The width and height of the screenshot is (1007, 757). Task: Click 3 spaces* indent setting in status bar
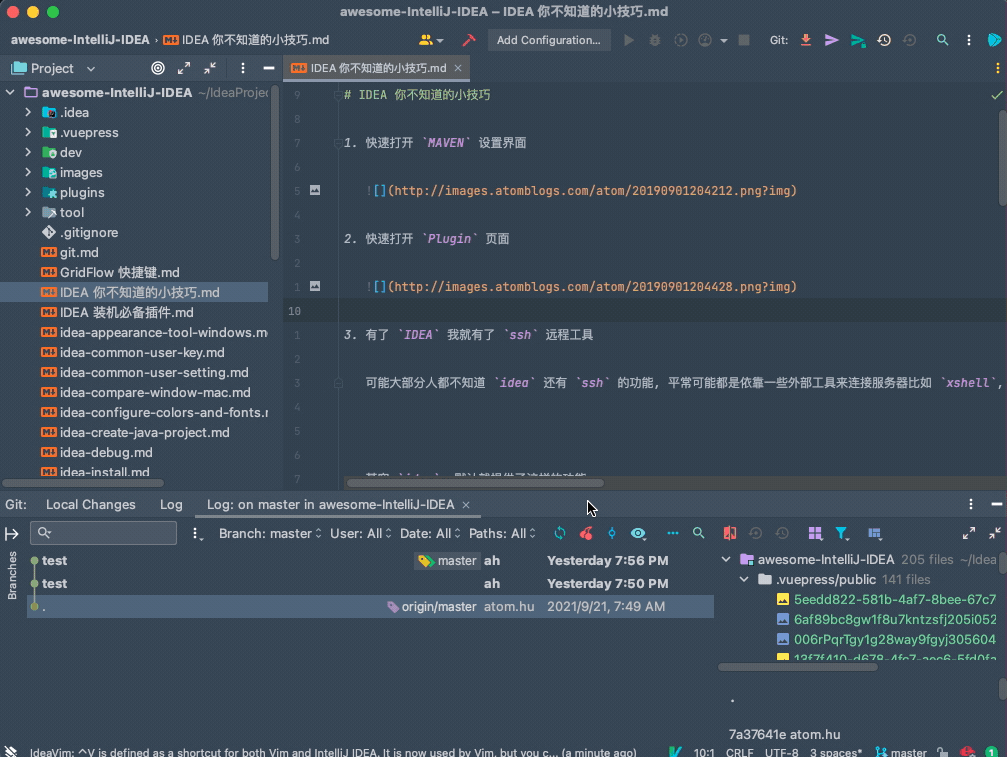pyautogui.click(x=836, y=752)
